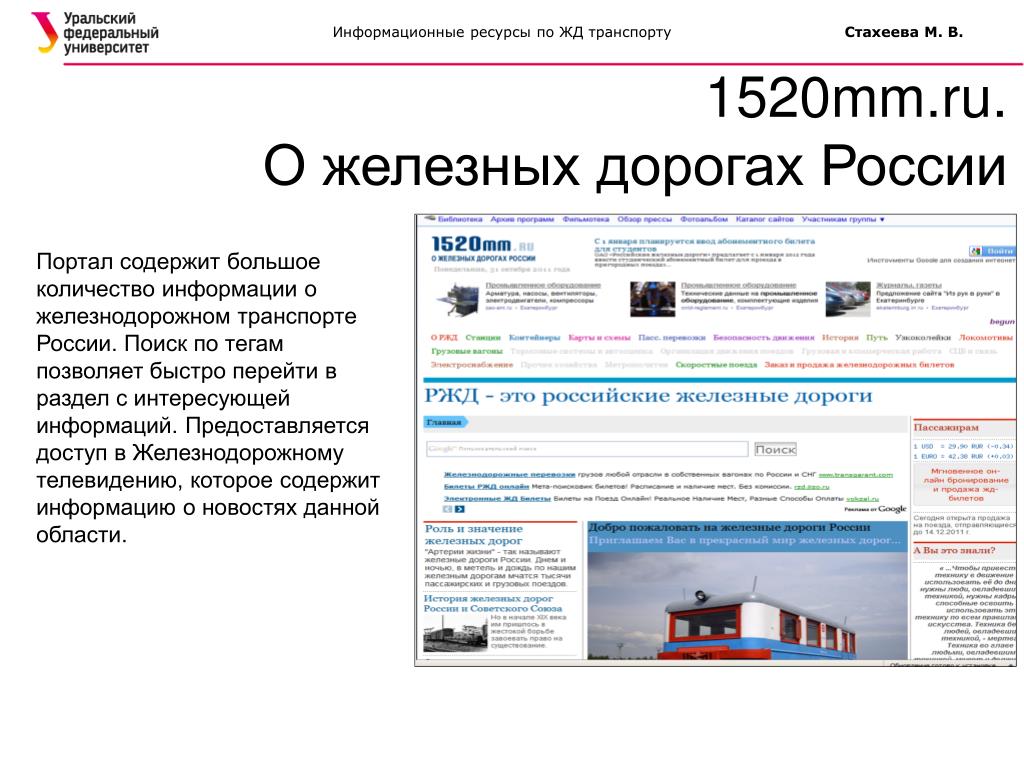Viewport: 1024px width, 768px height.
Task: Open the Станции tag link
Action: pos(483,338)
